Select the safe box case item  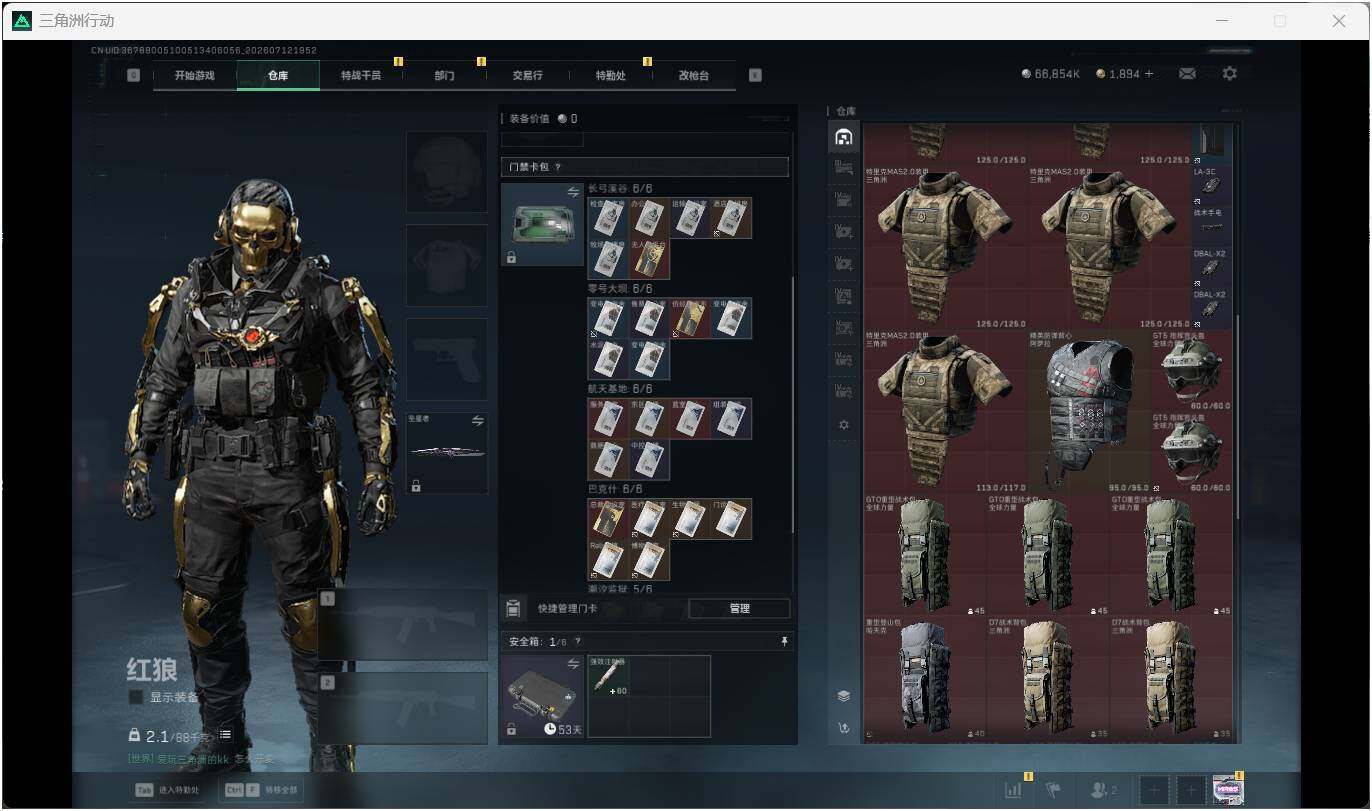pos(542,697)
